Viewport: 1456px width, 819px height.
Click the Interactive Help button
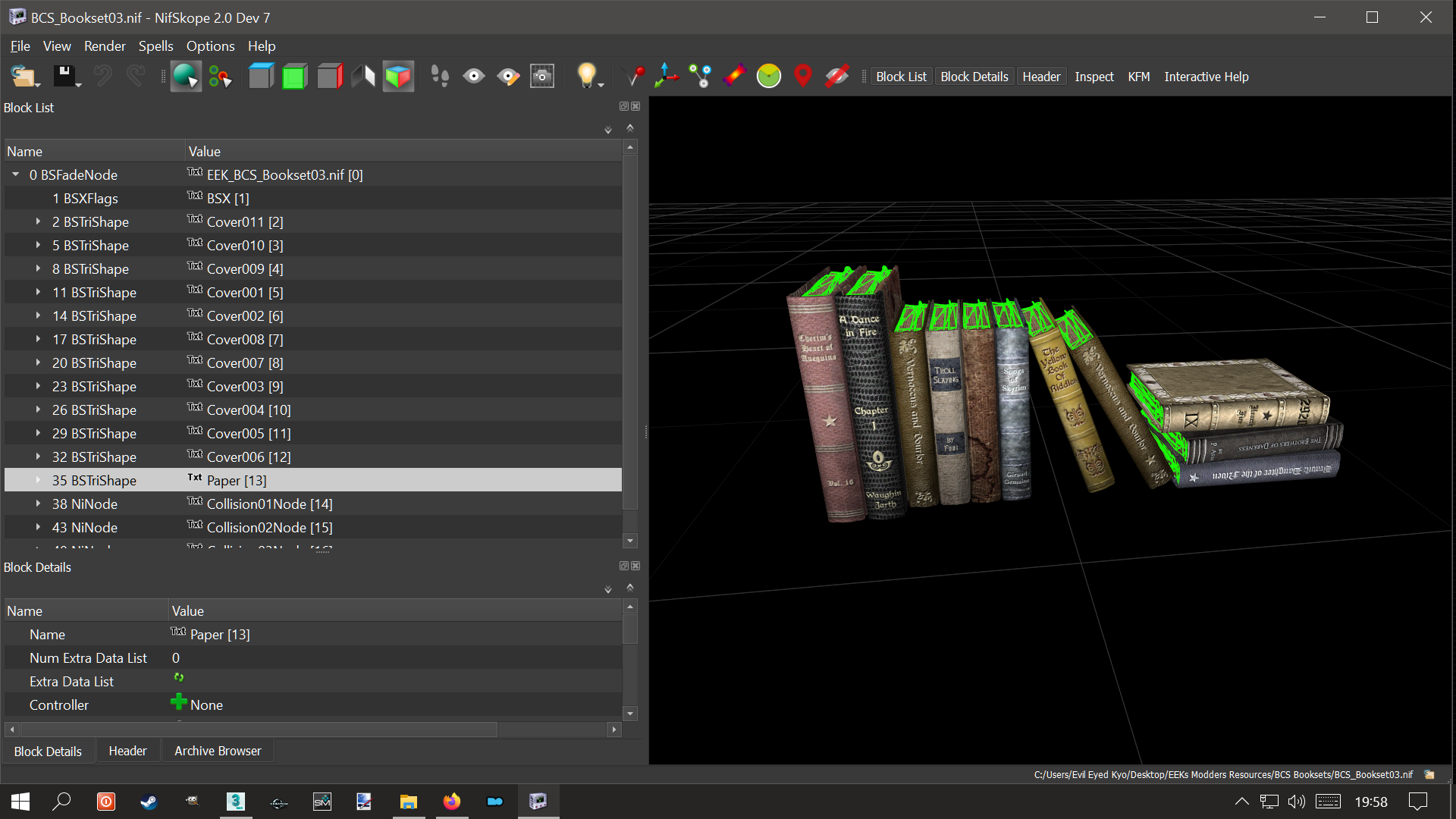(x=1206, y=77)
